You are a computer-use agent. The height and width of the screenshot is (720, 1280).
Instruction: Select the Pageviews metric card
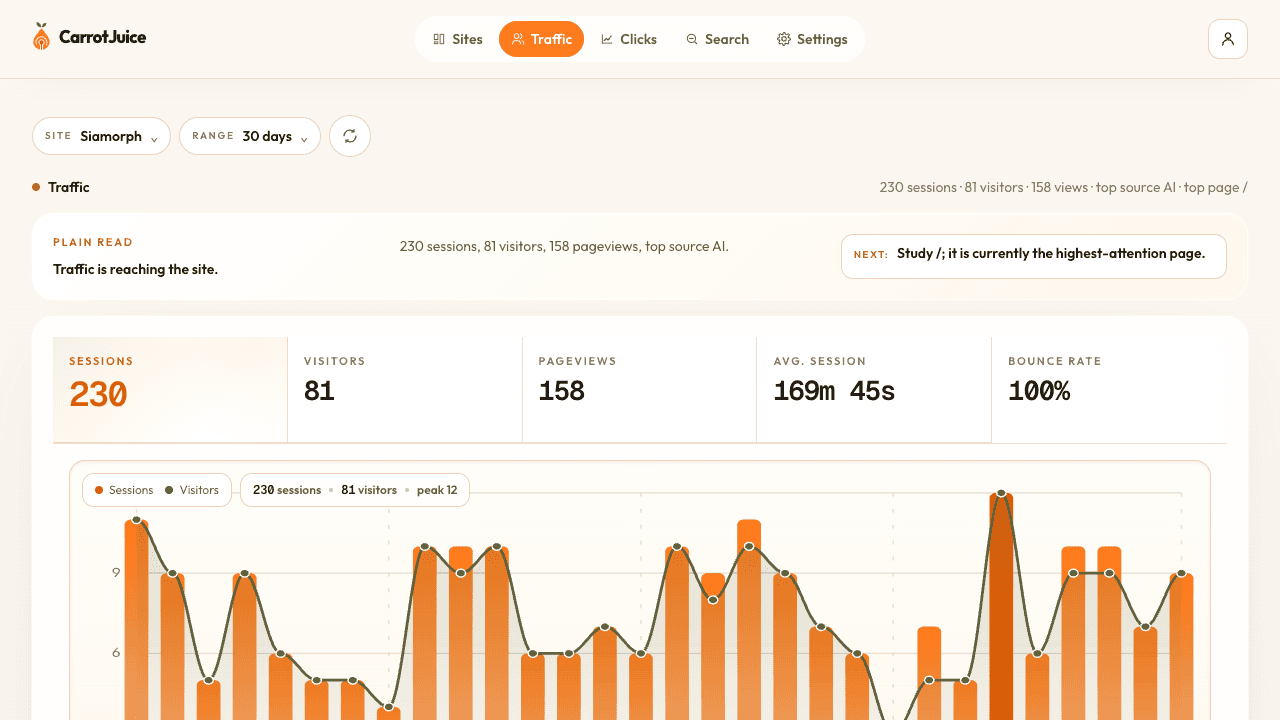coord(639,389)
